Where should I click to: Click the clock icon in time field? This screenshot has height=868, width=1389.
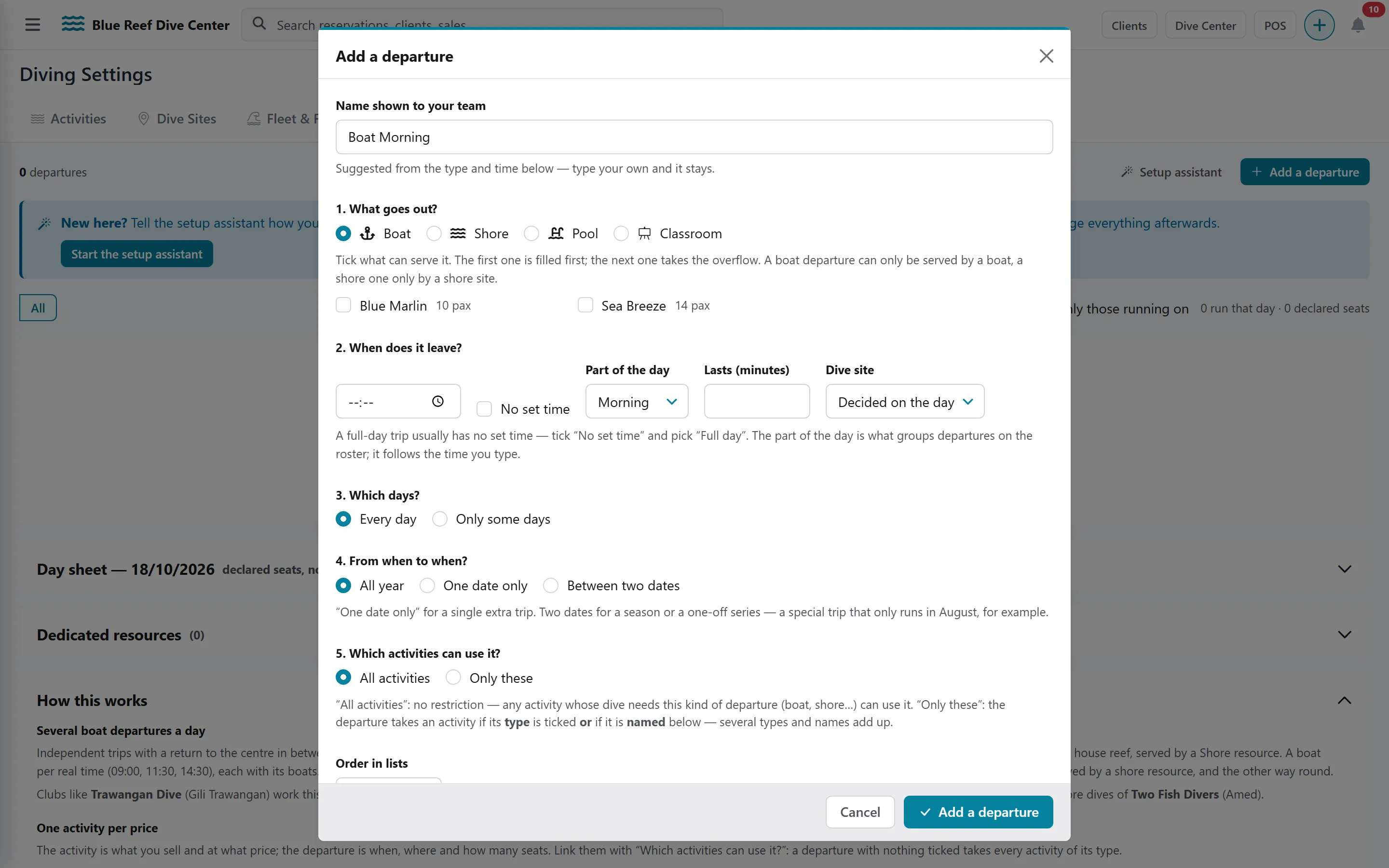(438, 401)
